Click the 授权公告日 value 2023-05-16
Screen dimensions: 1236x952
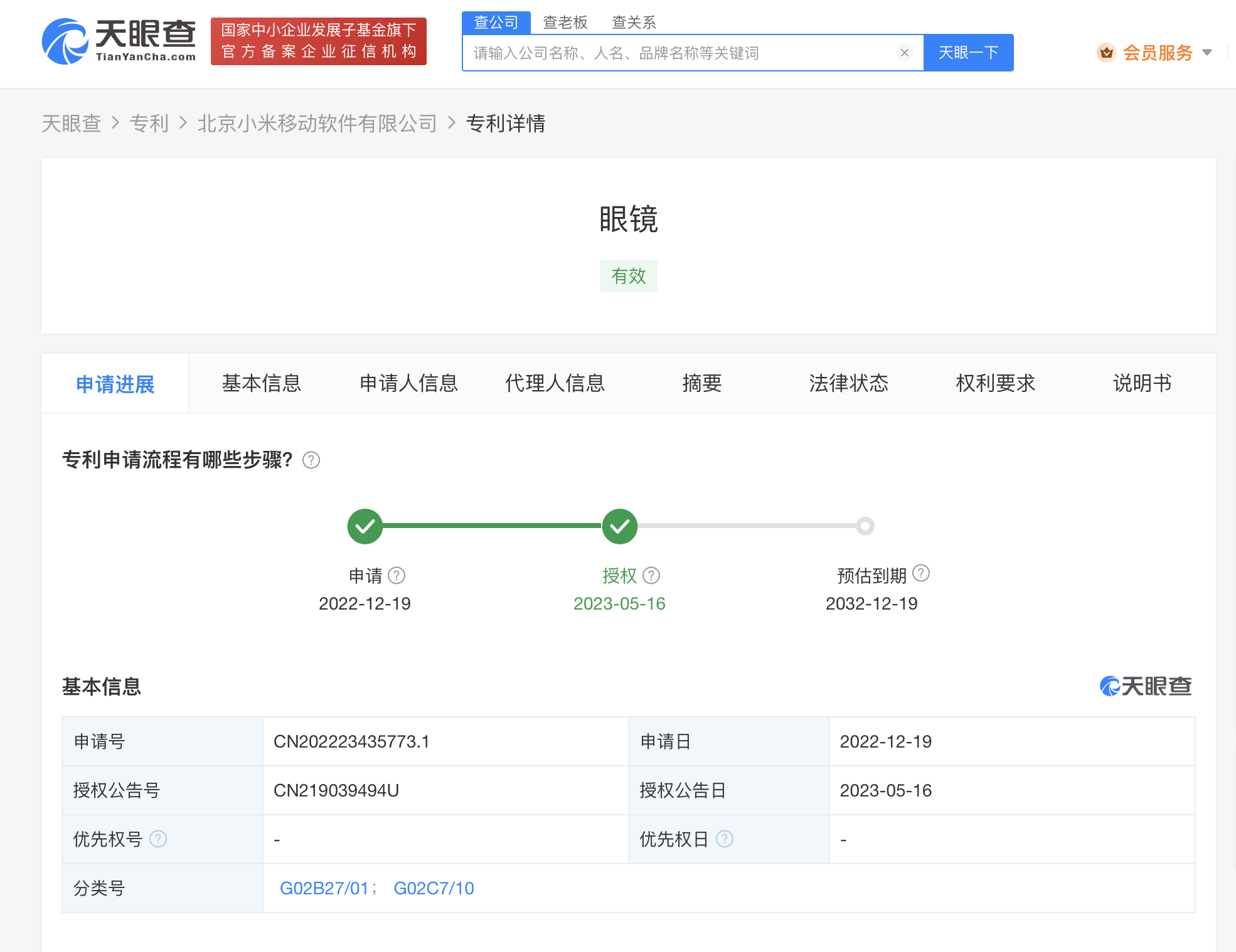(886, 791)
